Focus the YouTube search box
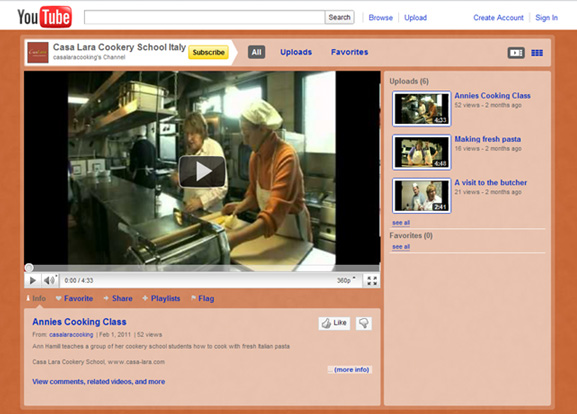577x414 pixels. coord(204,17)
